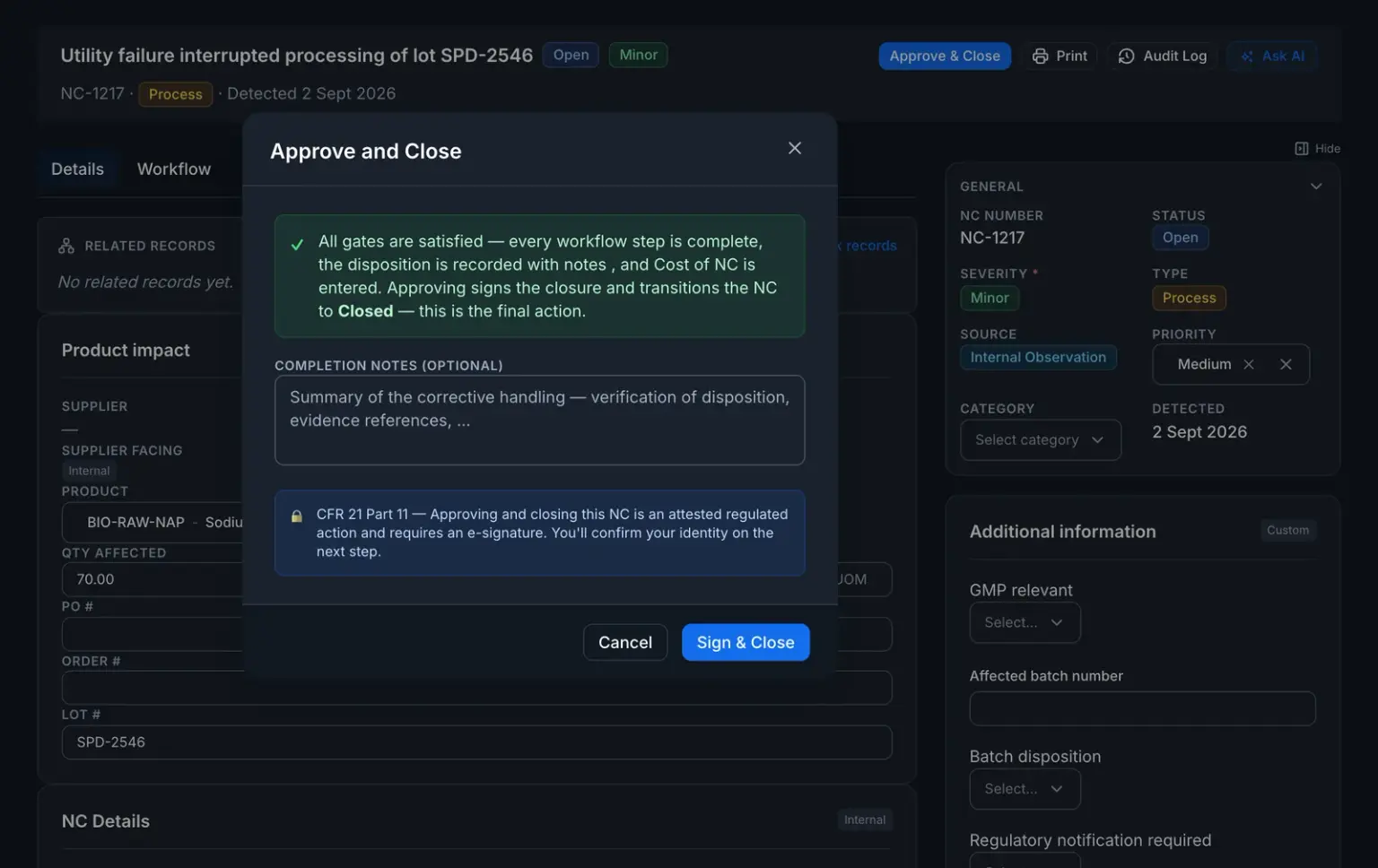Viewport: 1378px width, 868px height.
Task: Focus the Completion Notes text area
Action: pos(539,420)
